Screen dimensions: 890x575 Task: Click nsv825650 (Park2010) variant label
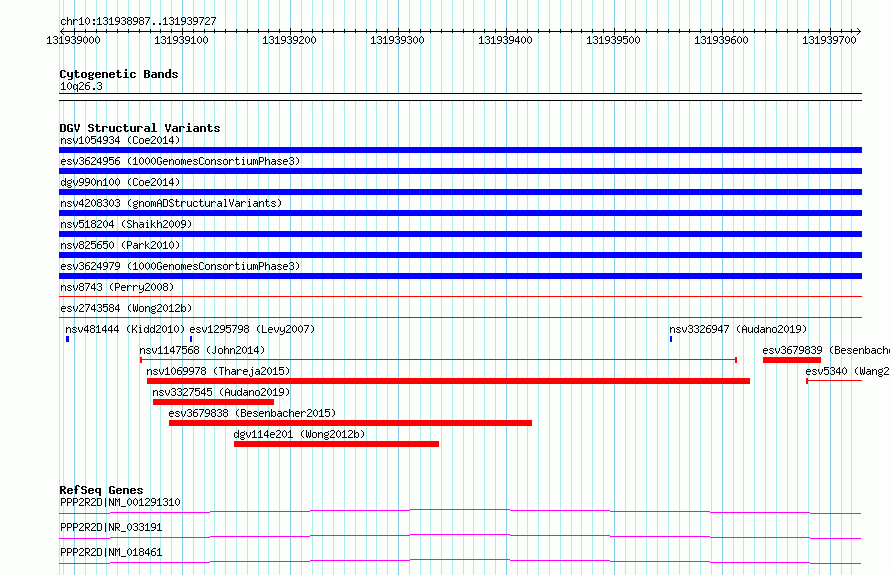pos(120,245)
